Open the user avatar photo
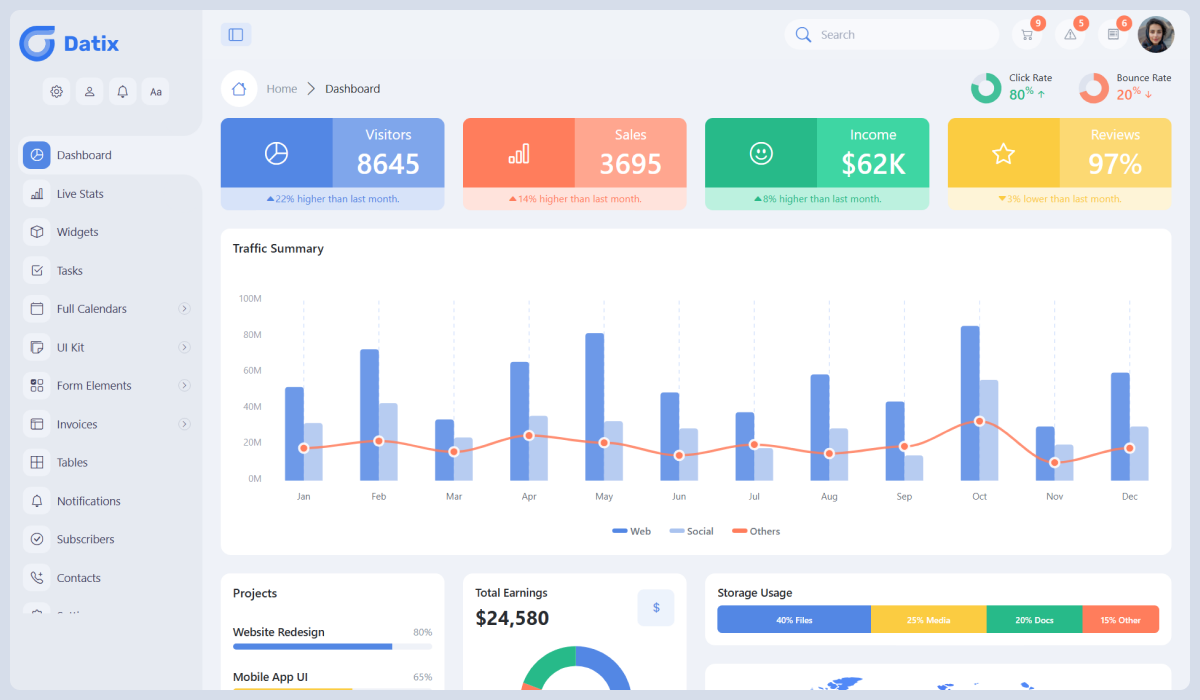1200x700 pixels. point(1156,34)
